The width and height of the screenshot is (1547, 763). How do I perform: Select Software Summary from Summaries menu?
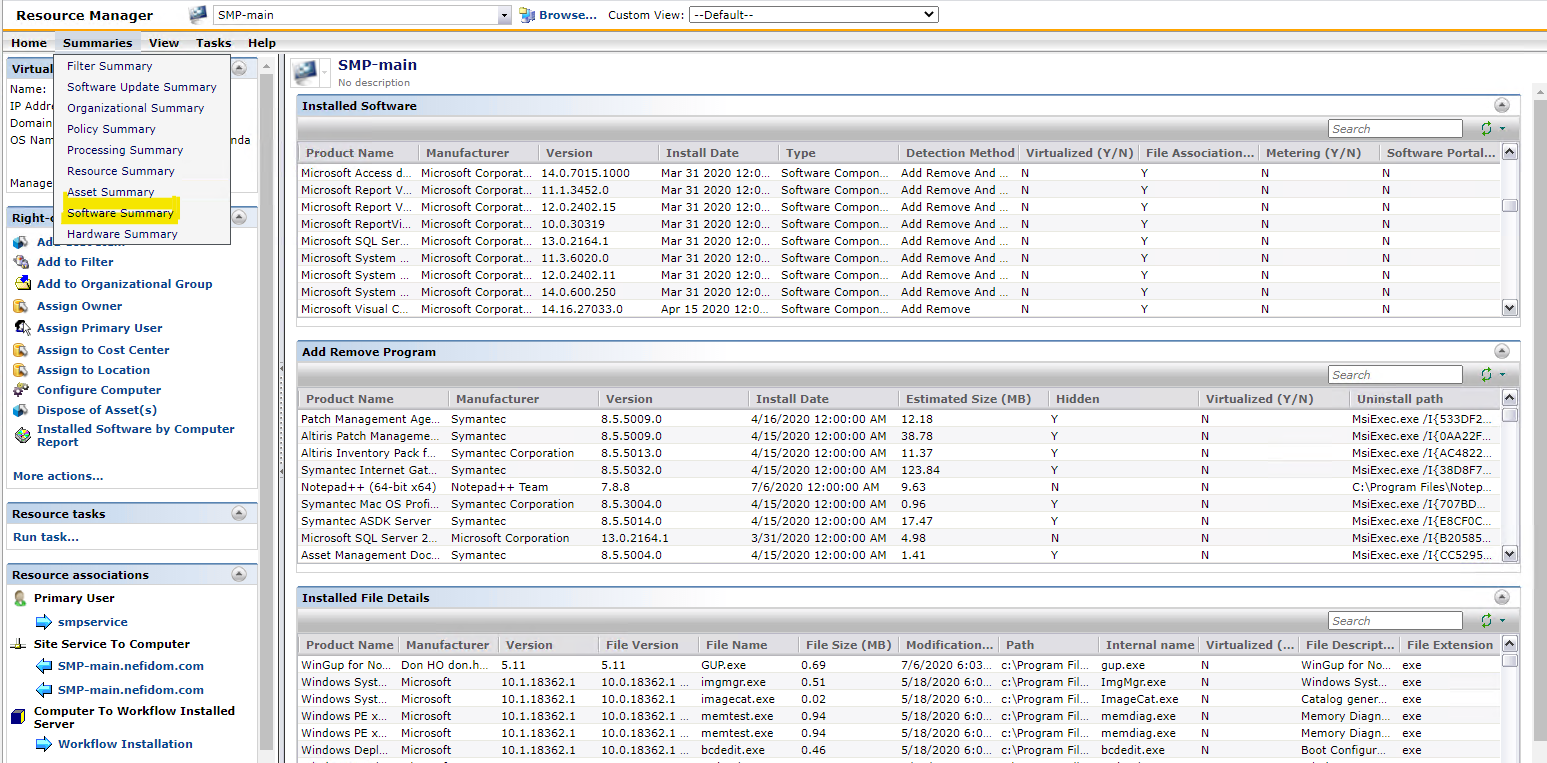click(x=120, y=213)
